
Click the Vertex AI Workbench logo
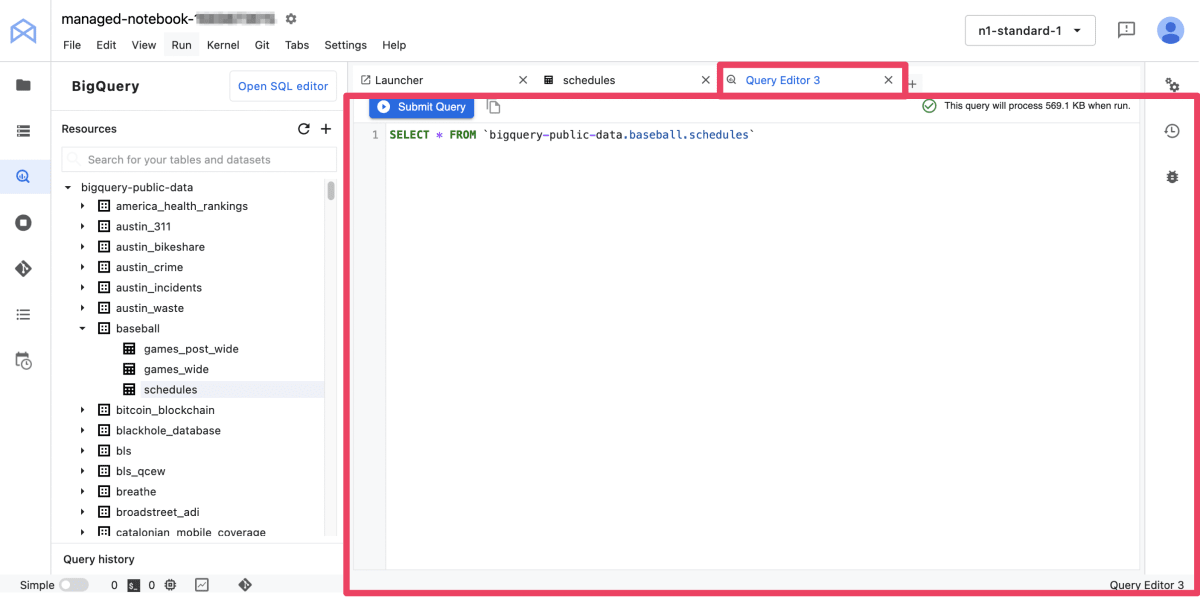(x=23, y=32)
